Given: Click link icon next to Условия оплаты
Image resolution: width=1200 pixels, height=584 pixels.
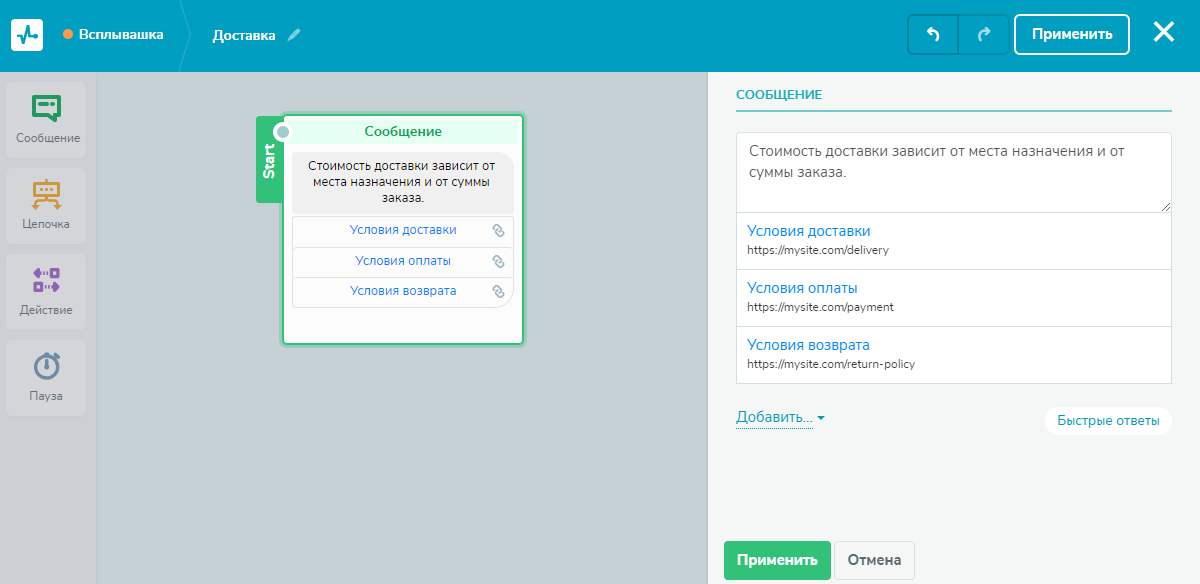Looking at the screenshot, I should 498,261.
